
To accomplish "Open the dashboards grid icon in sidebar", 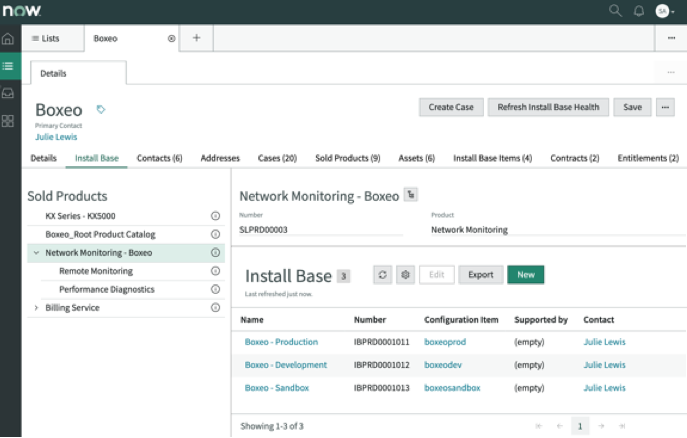I will click(8, 121).
